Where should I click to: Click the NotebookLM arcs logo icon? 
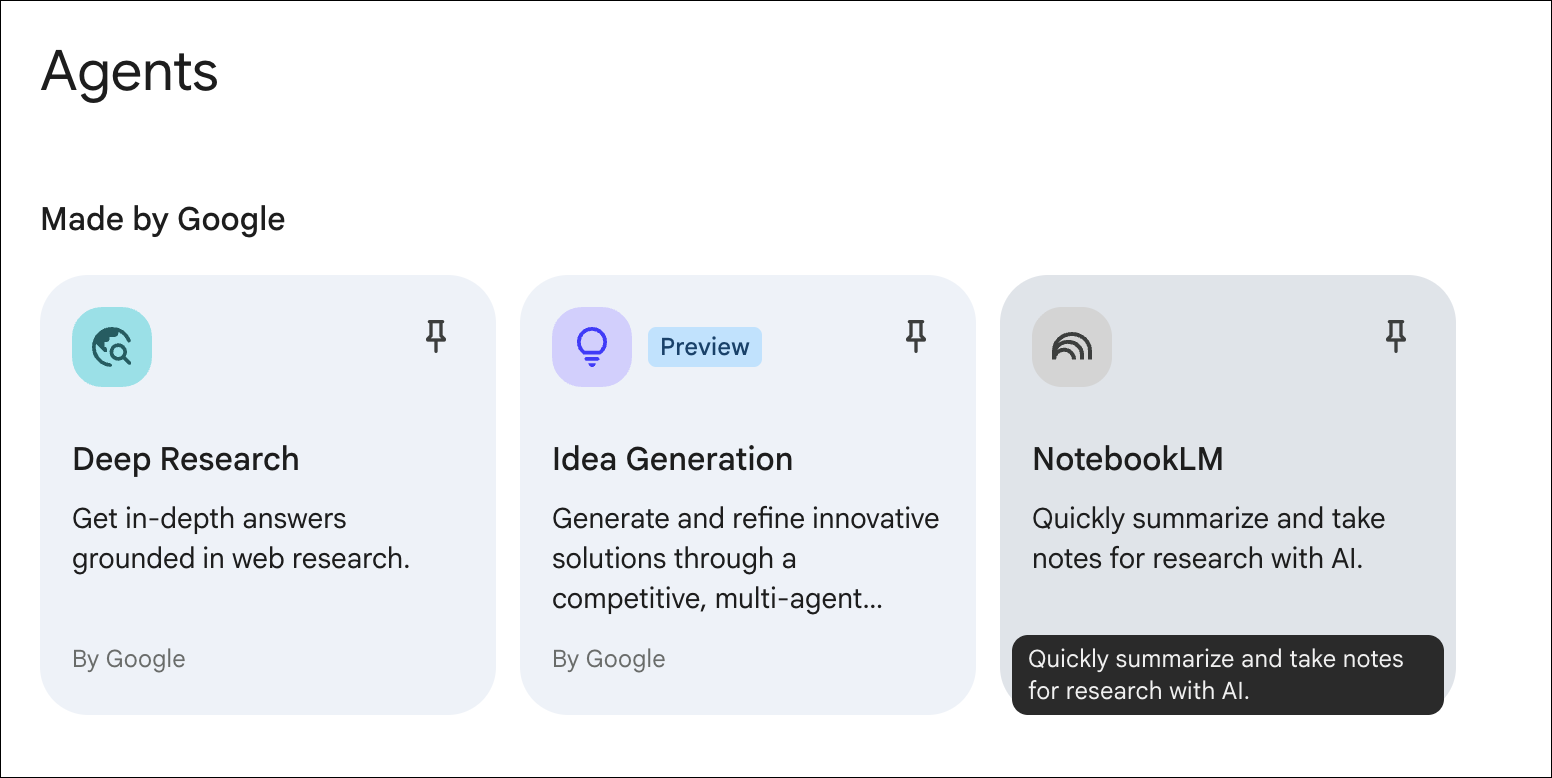click(x=1072, y=347)
